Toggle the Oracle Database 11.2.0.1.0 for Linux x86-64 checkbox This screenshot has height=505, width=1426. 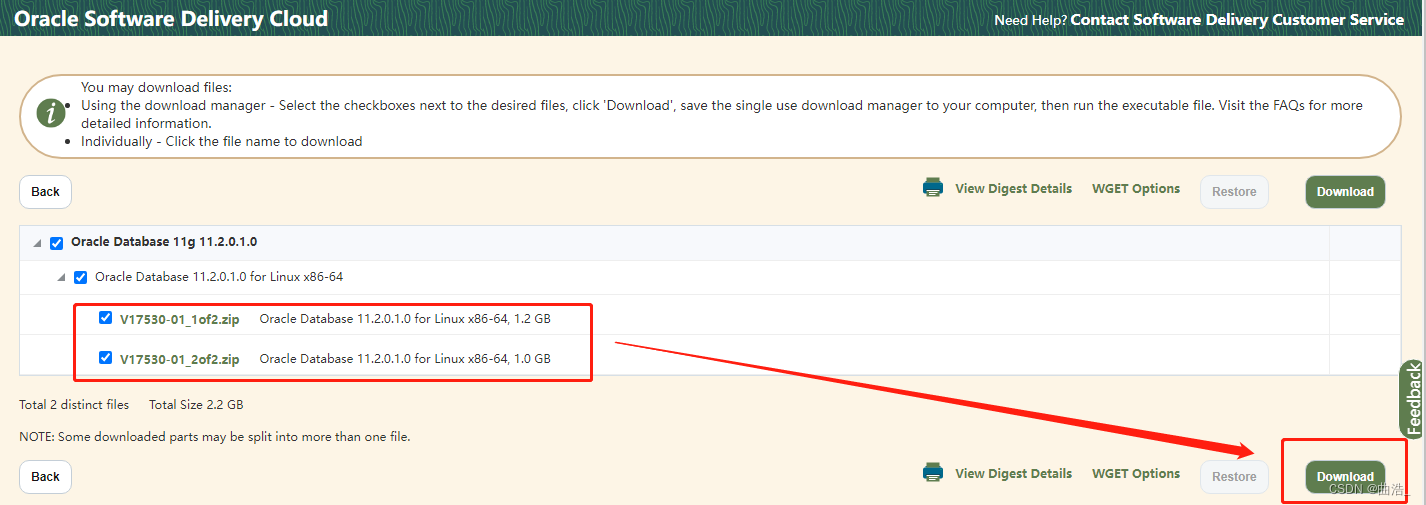(x=81, y=277)
